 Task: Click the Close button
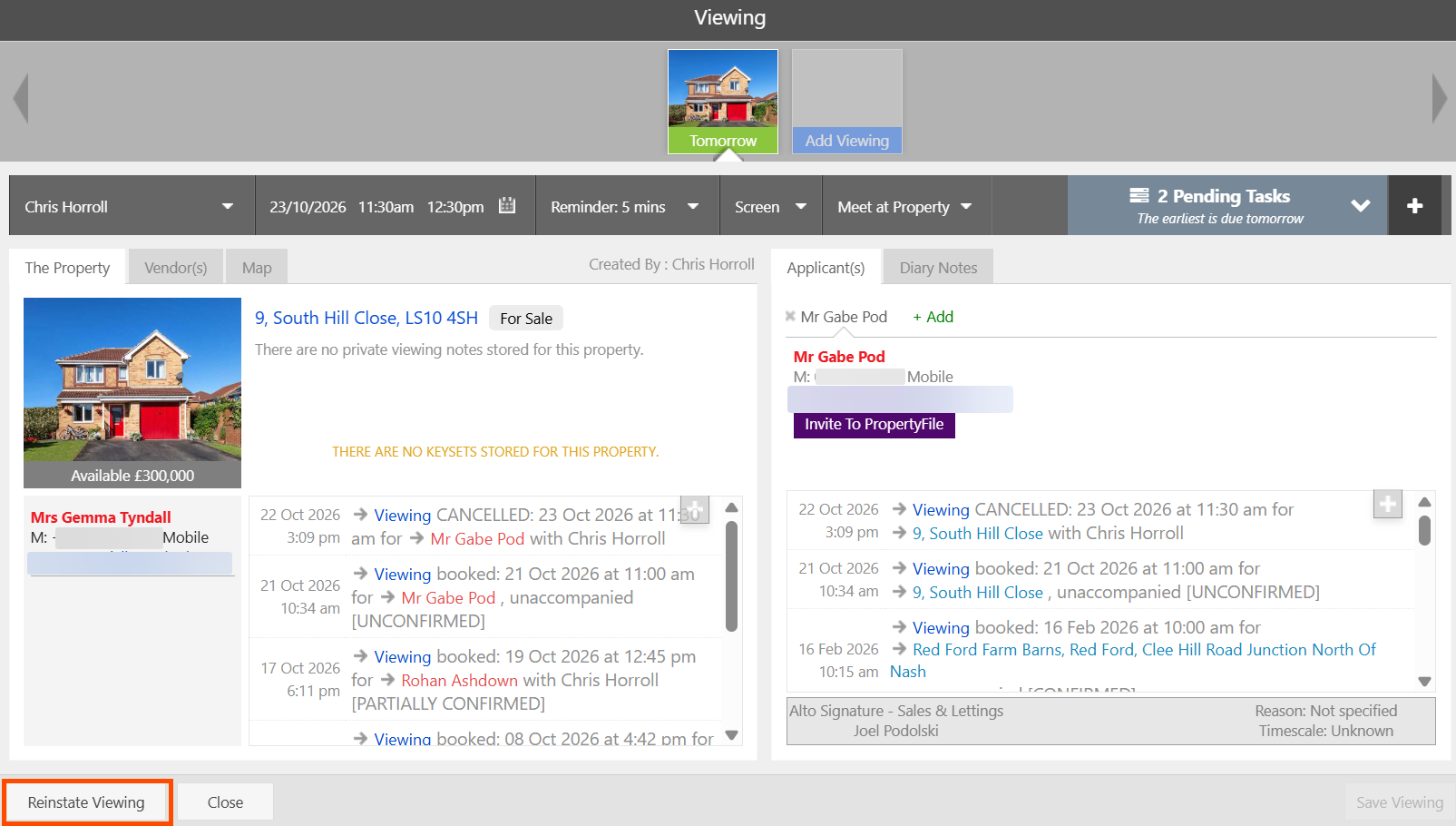click(x=225, y=802)
